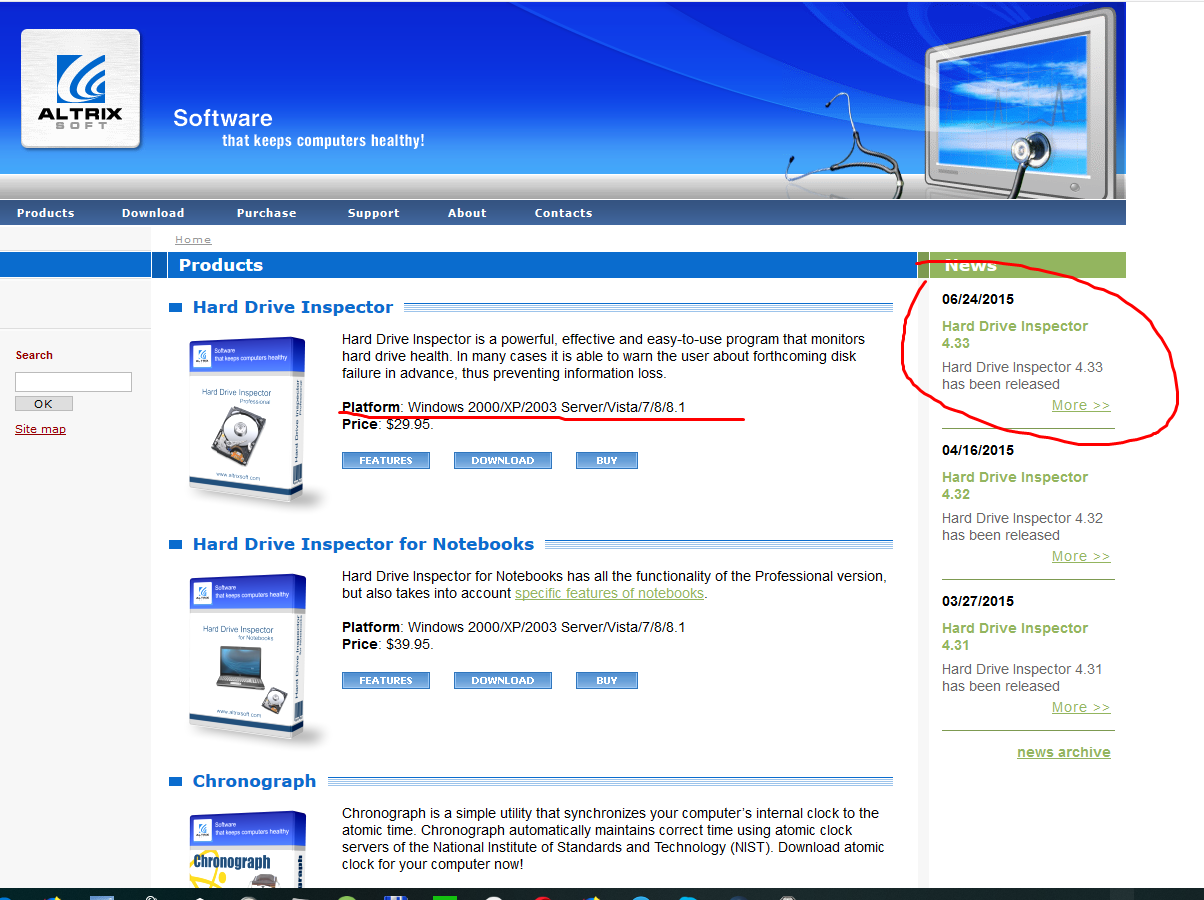
Task: Open the Products menu item
Action: 46,213
